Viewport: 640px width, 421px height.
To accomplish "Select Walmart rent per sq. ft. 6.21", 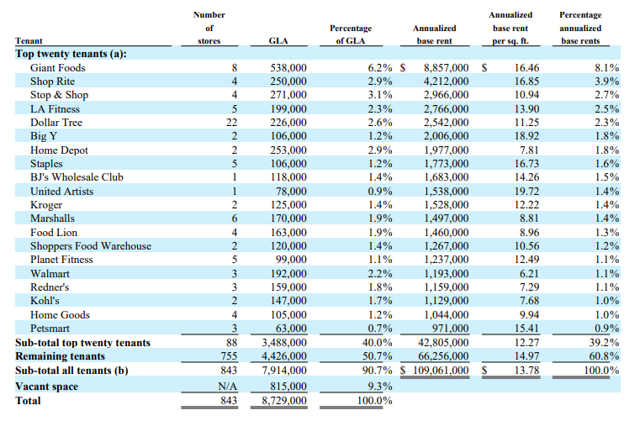I will (x=529, y=274).
